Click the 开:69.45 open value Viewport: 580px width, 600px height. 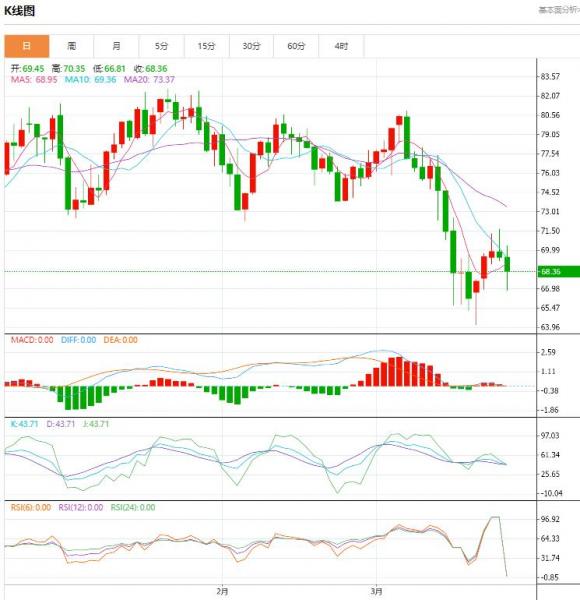28,69
